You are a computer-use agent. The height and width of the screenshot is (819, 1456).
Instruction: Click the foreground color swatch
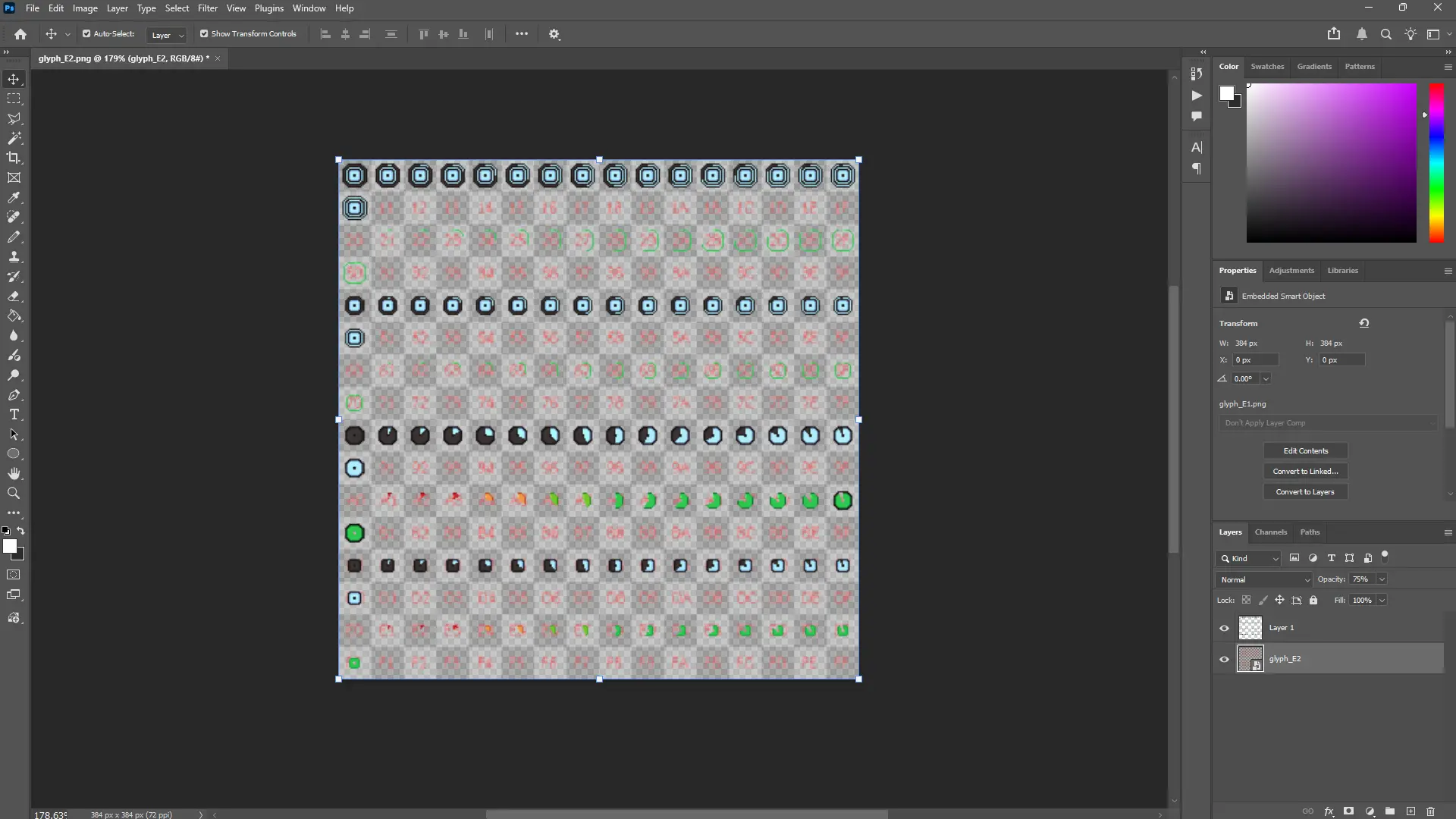(11, 548)
